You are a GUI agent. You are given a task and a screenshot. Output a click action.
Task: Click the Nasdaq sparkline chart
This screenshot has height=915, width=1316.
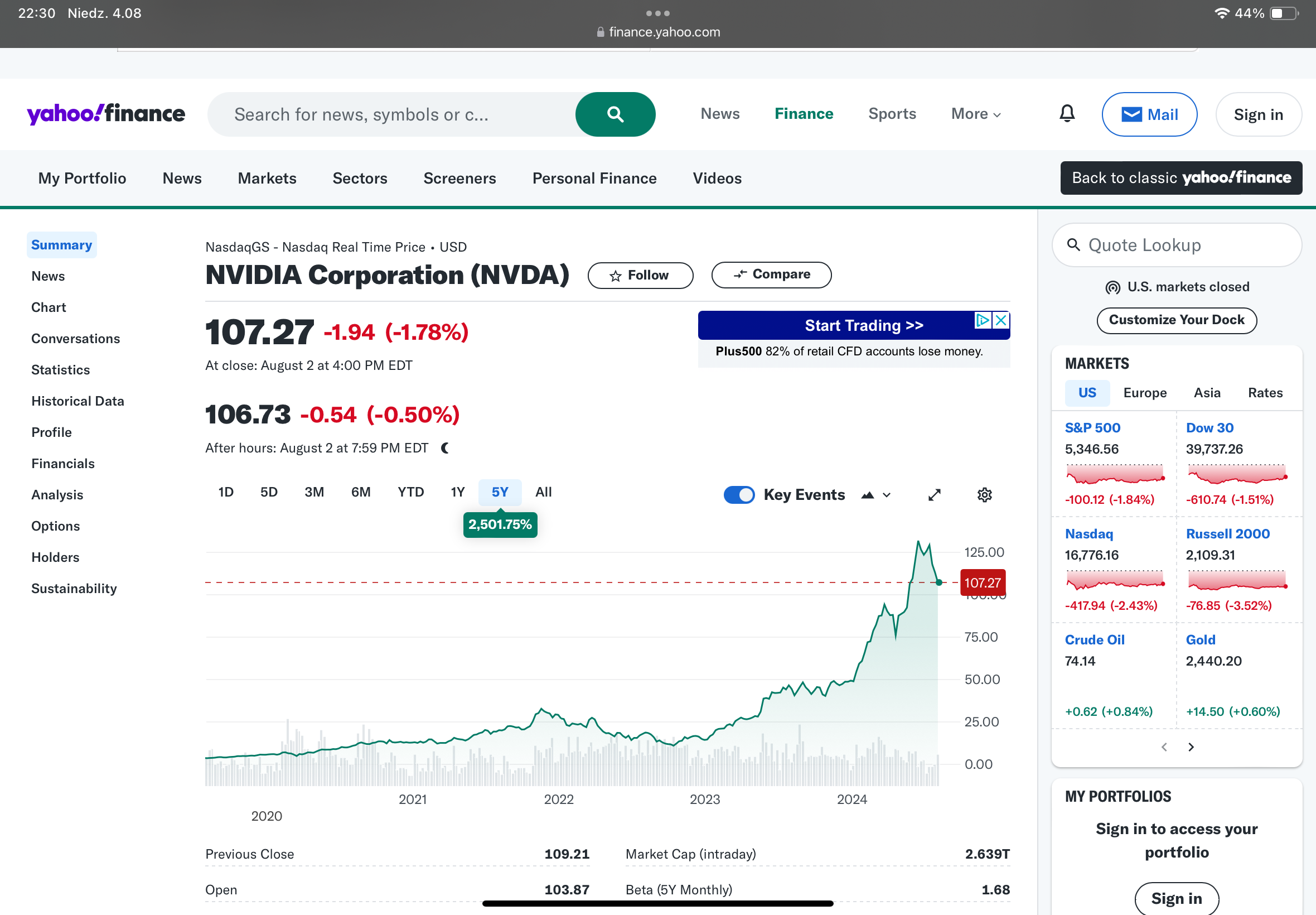click(x=1114, y=580)
